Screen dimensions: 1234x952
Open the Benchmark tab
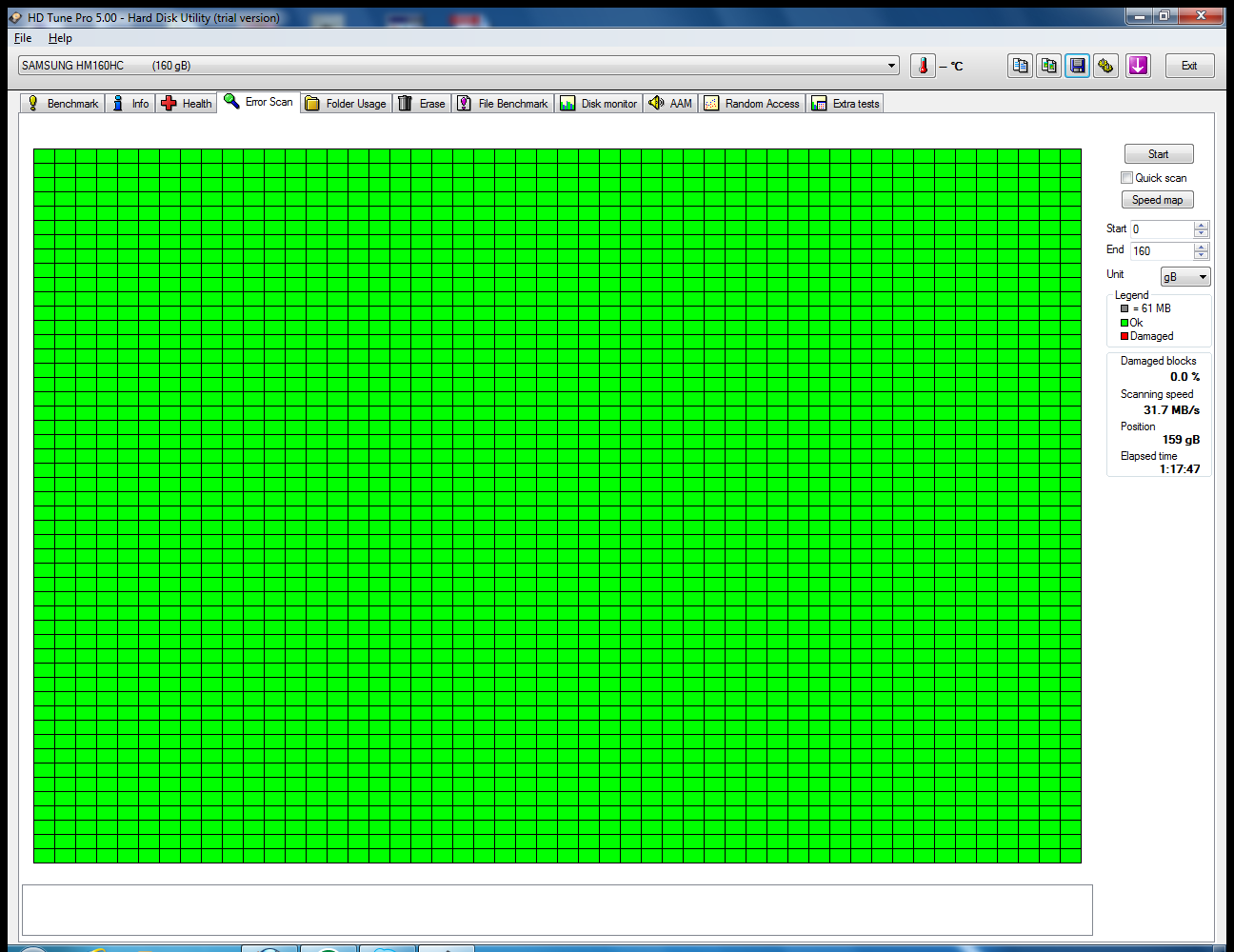pos(62,103)
